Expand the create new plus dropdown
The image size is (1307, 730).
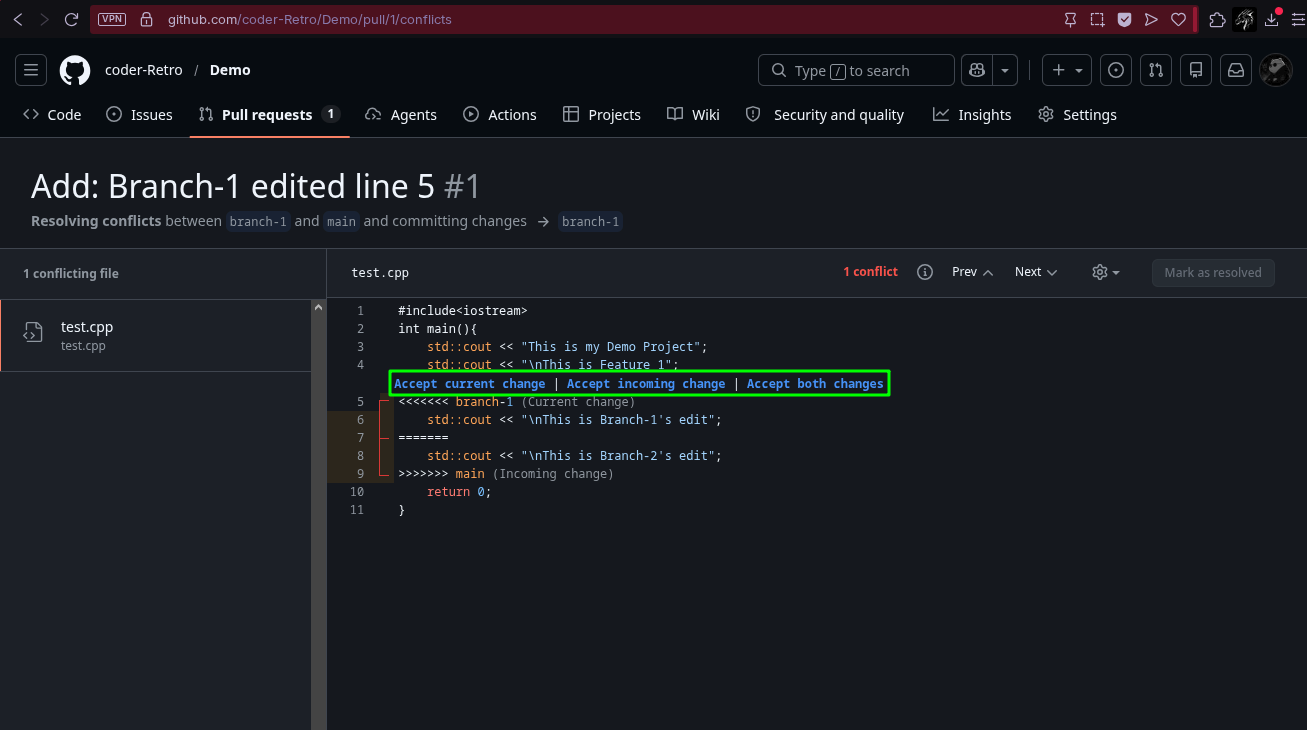(1067, 70)
